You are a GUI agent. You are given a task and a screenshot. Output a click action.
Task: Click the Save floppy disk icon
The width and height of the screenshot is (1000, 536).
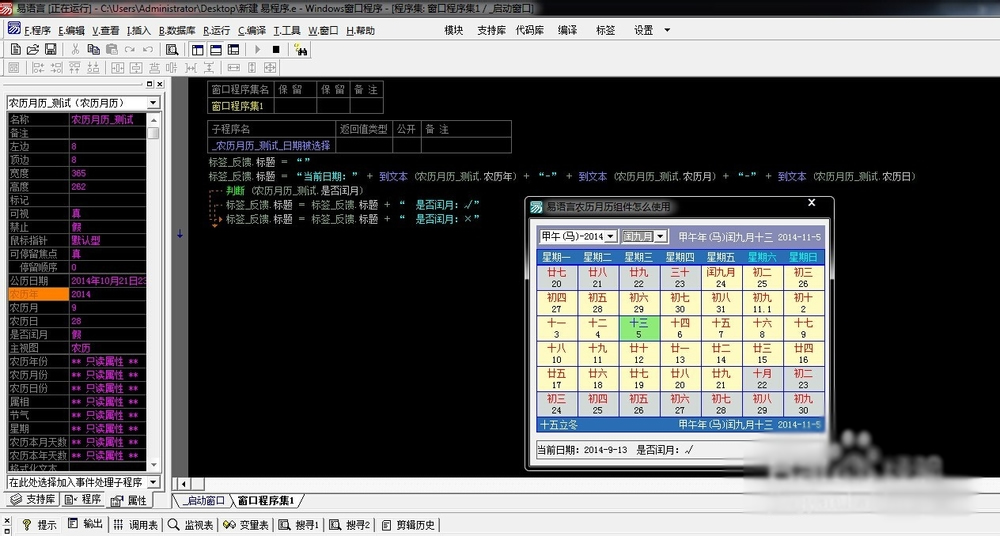(x=50, y=50)
